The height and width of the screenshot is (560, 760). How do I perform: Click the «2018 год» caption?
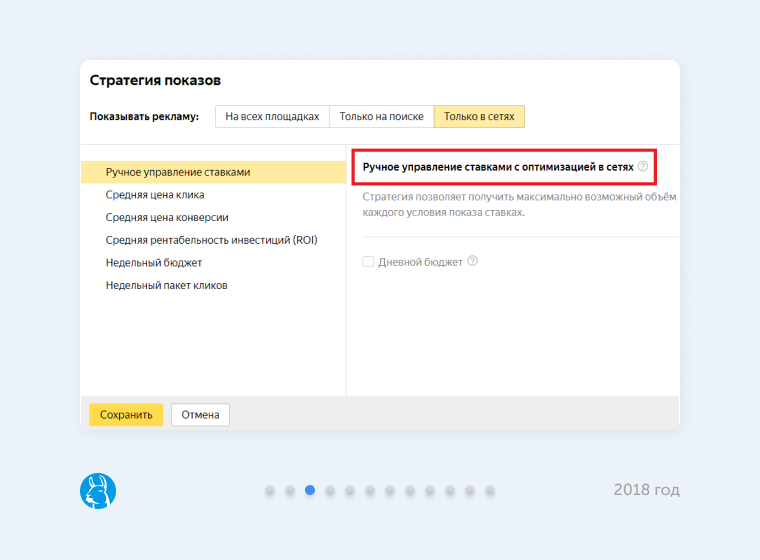pos(647,490)
